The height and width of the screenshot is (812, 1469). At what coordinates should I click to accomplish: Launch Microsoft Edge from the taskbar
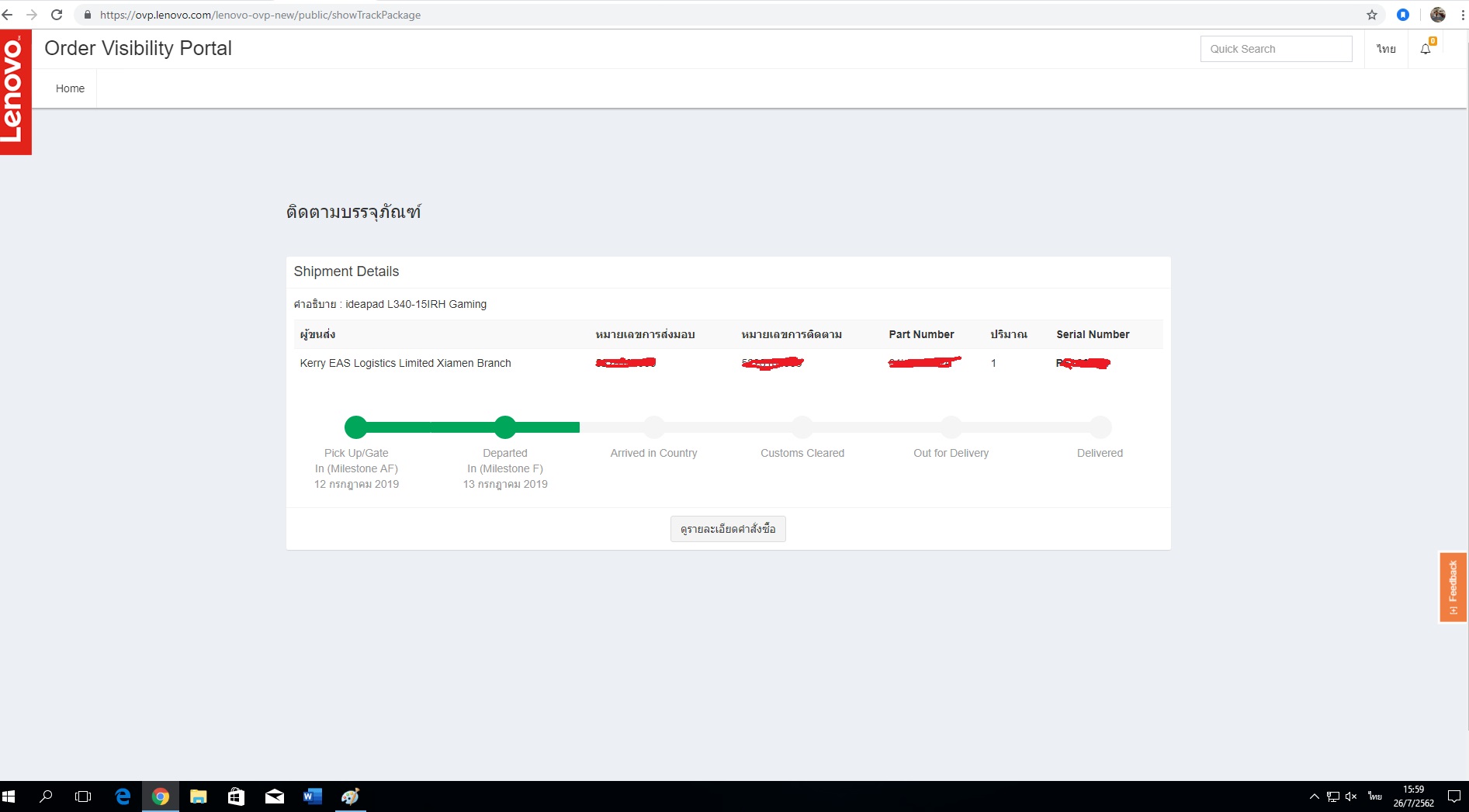[123, 796]
